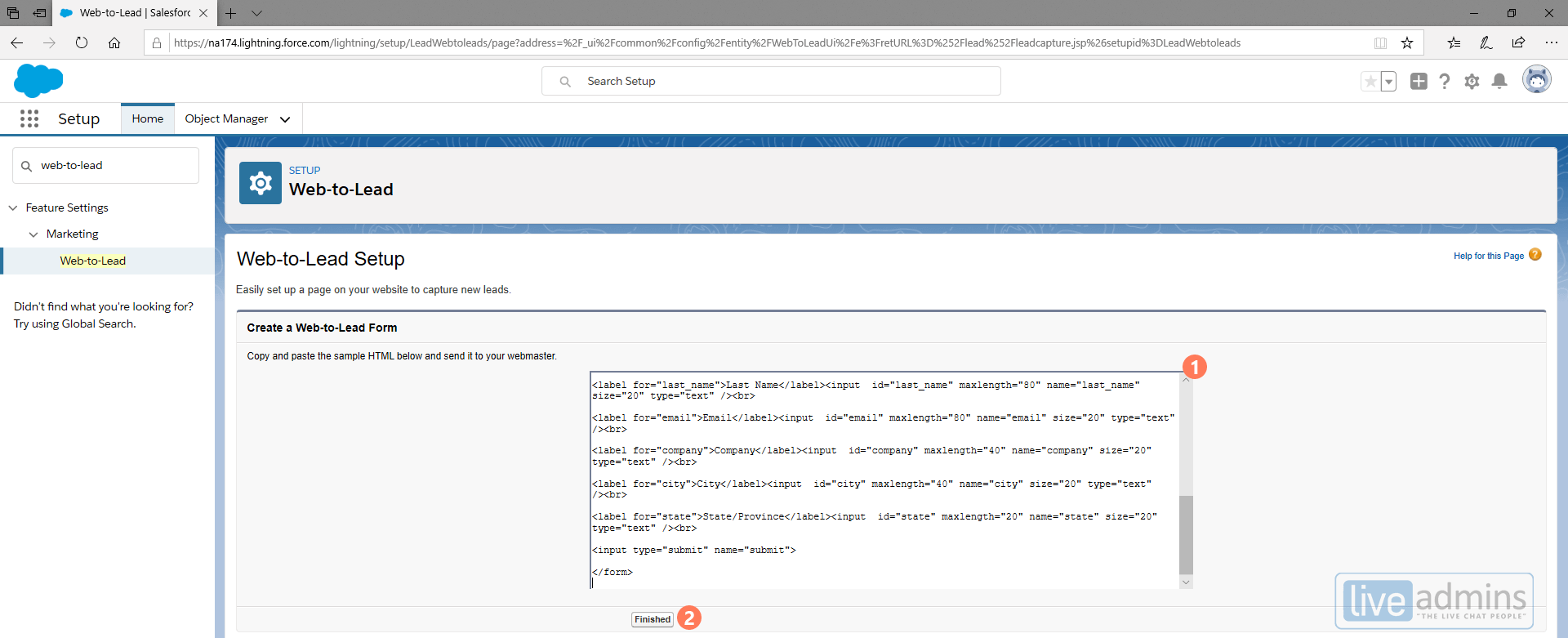Open the Favorites hub icon
Image resolution: width=1568 pixels, height=638 pixels.
[1454, 42]
